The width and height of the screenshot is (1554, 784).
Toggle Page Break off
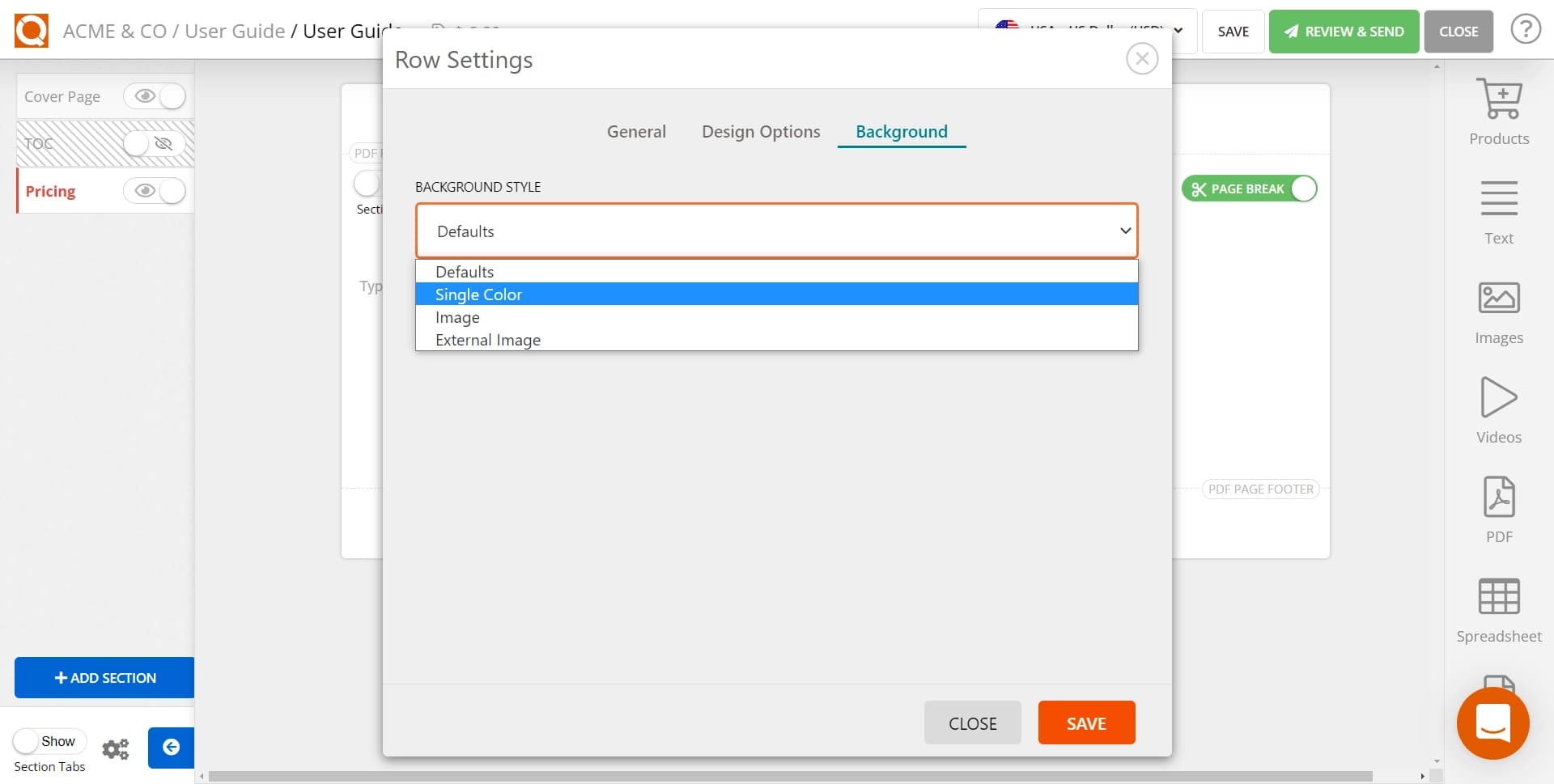tap(1302, 188)
